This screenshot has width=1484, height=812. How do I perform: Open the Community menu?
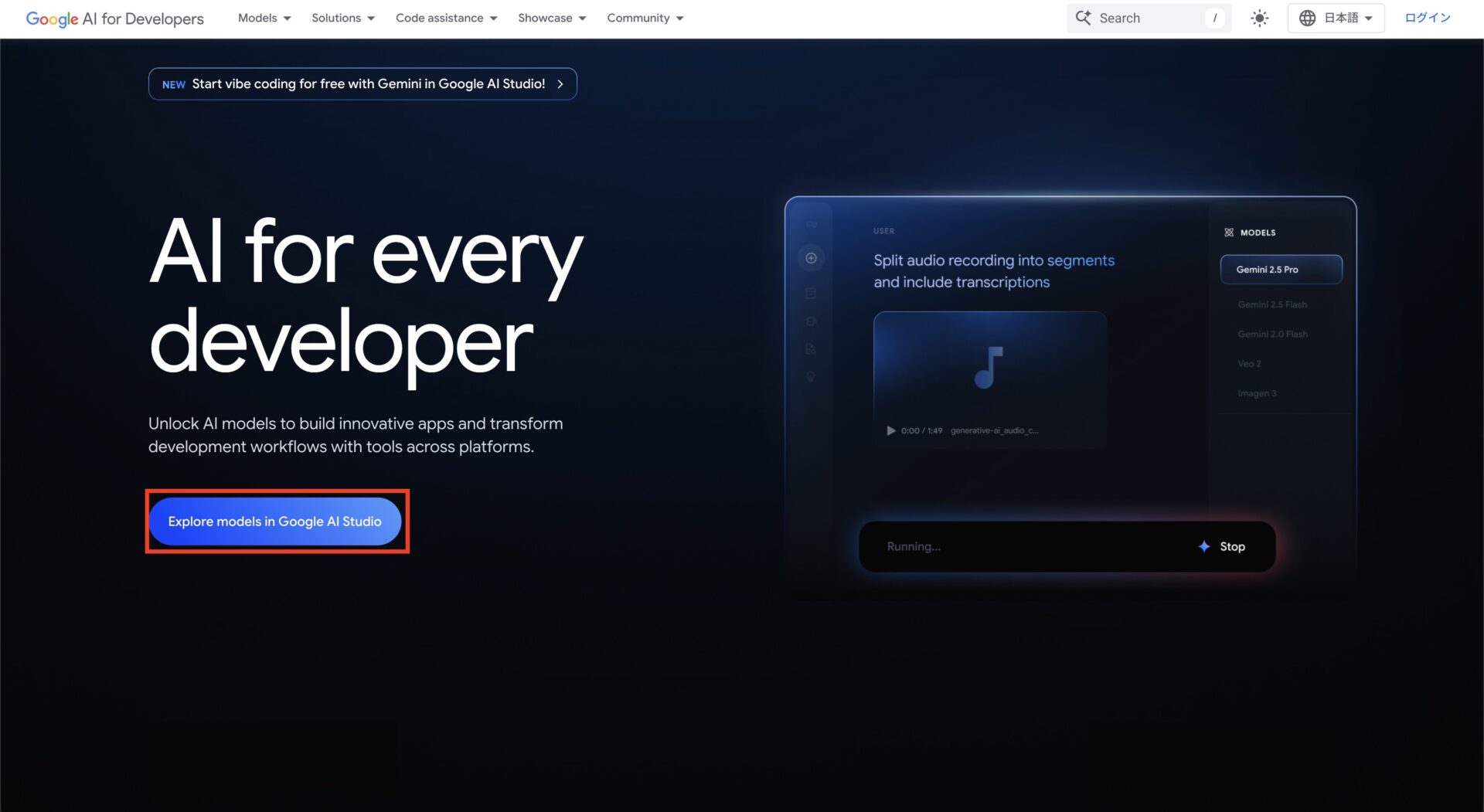[x=645, y=18]
